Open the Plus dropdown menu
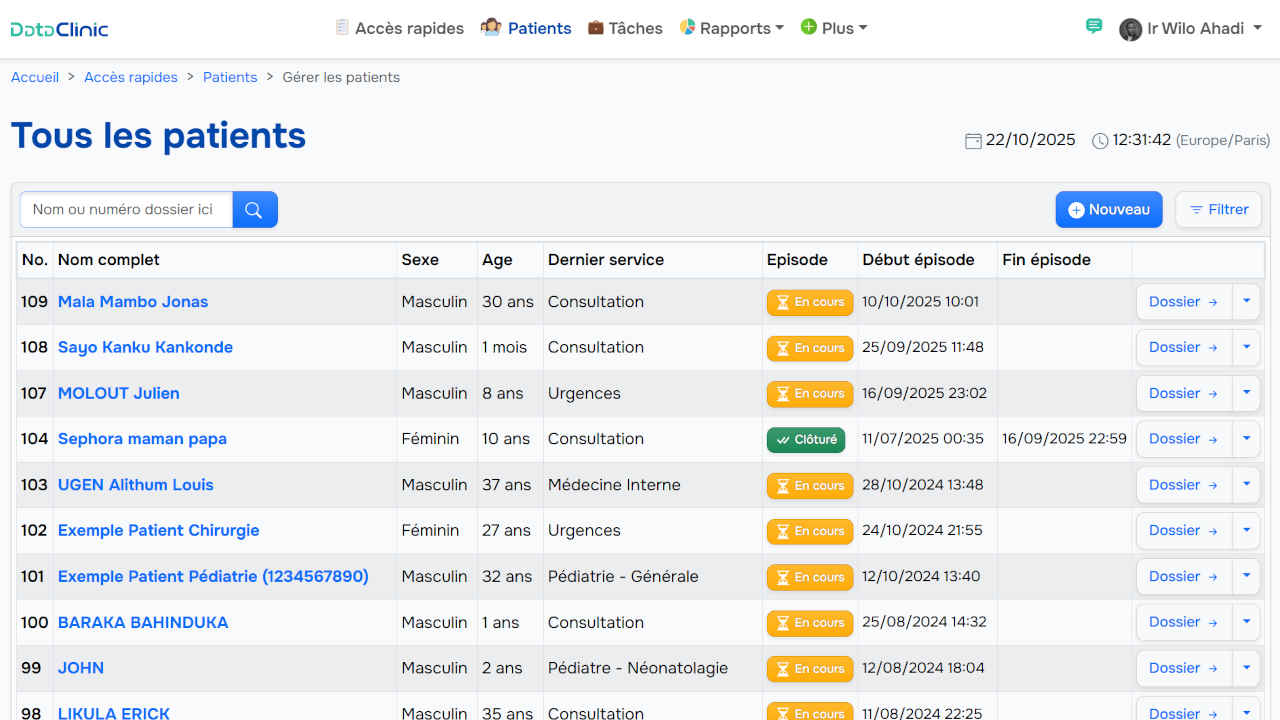The width and height of the screenshot is (1280, 720). click(834, 28)
